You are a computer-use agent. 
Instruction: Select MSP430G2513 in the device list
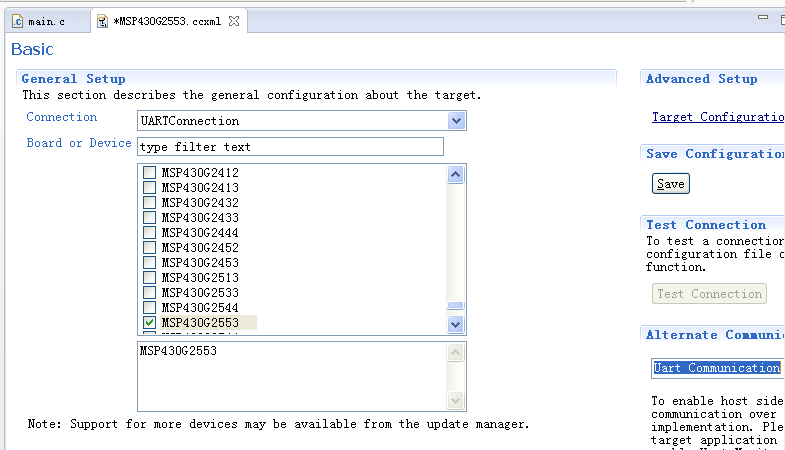(200, 278)
